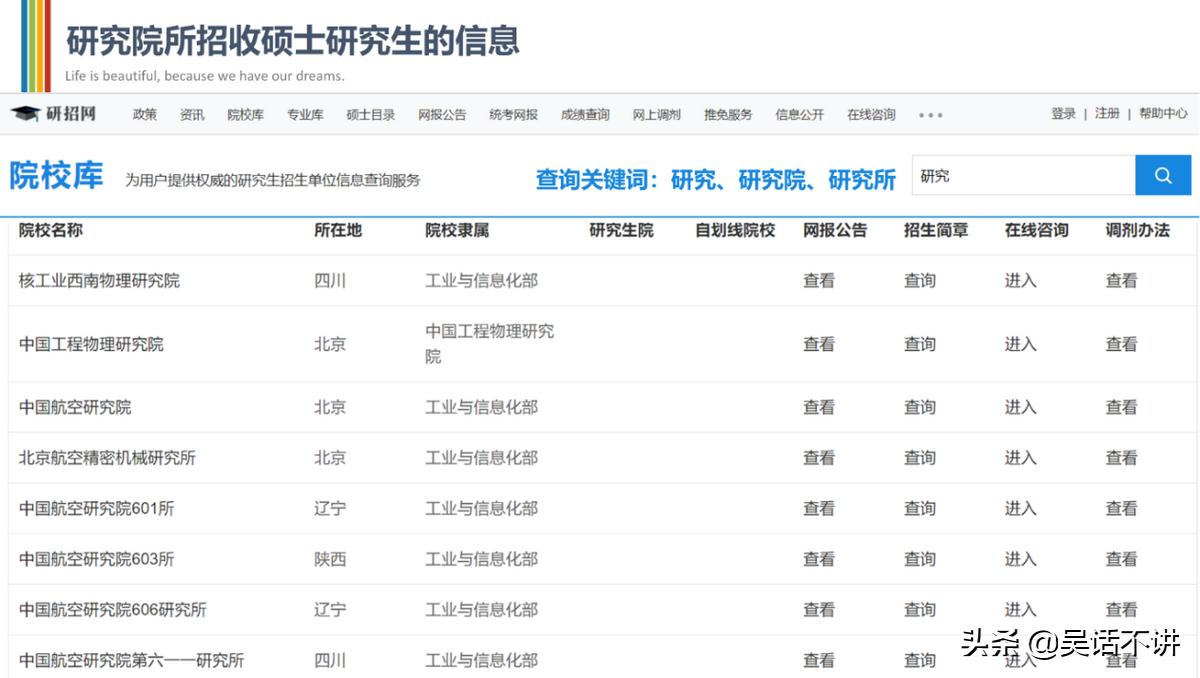Click 查询 admissions brochure for 中国航空研究院601所
Screen dimensions: 1200x678
[918, 508]
